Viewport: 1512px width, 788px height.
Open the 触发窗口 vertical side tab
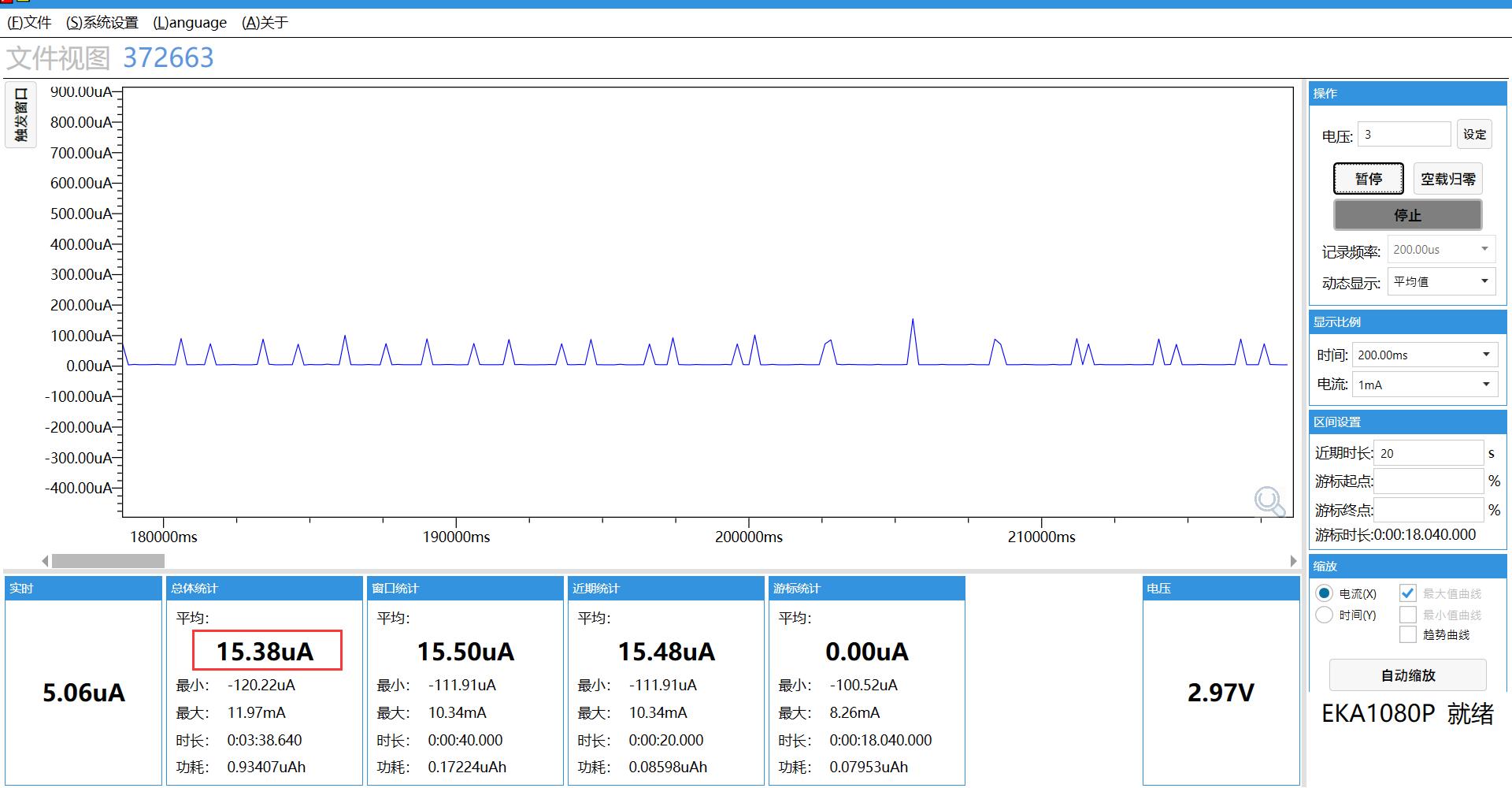coord(20,115)
